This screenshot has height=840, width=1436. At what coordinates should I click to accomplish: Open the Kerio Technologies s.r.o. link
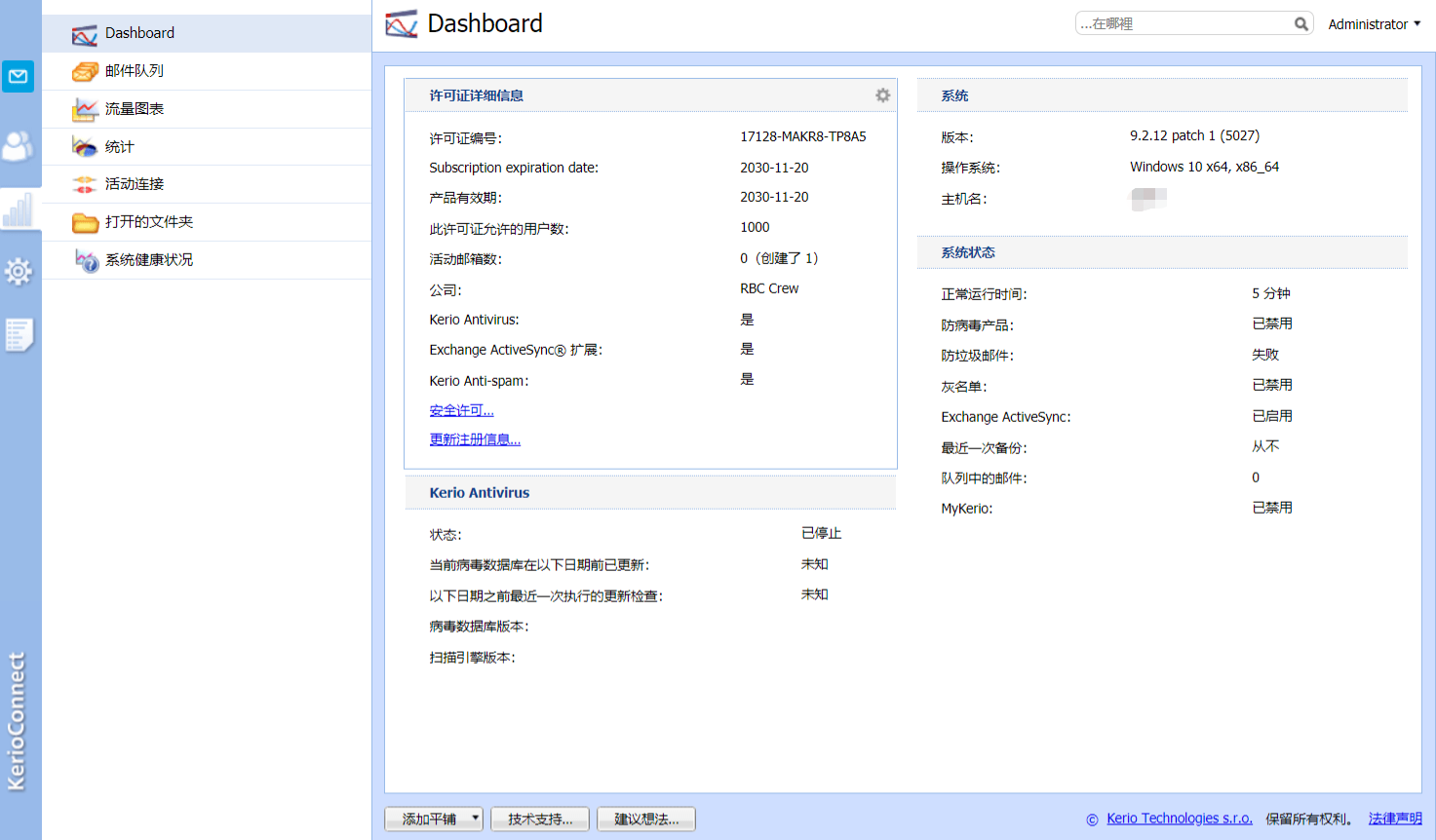[x=1179, y=819]
